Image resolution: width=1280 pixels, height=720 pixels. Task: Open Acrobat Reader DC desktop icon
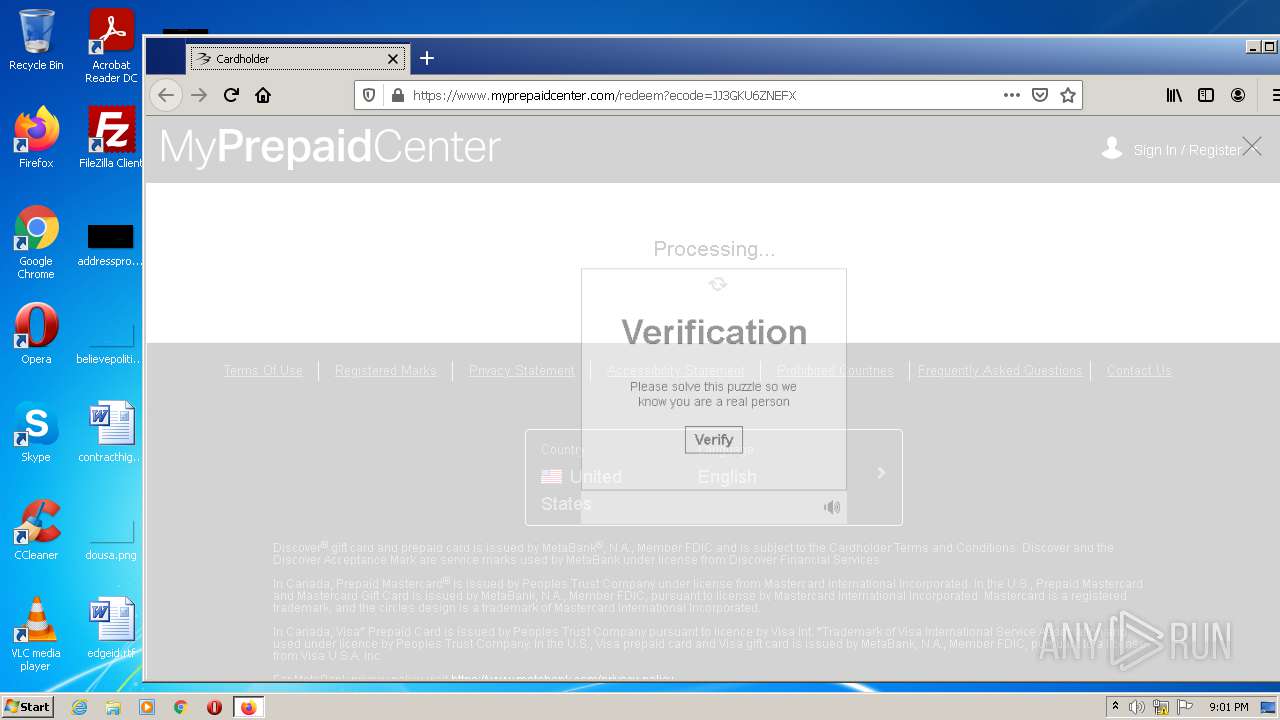(x=111, y=46)
